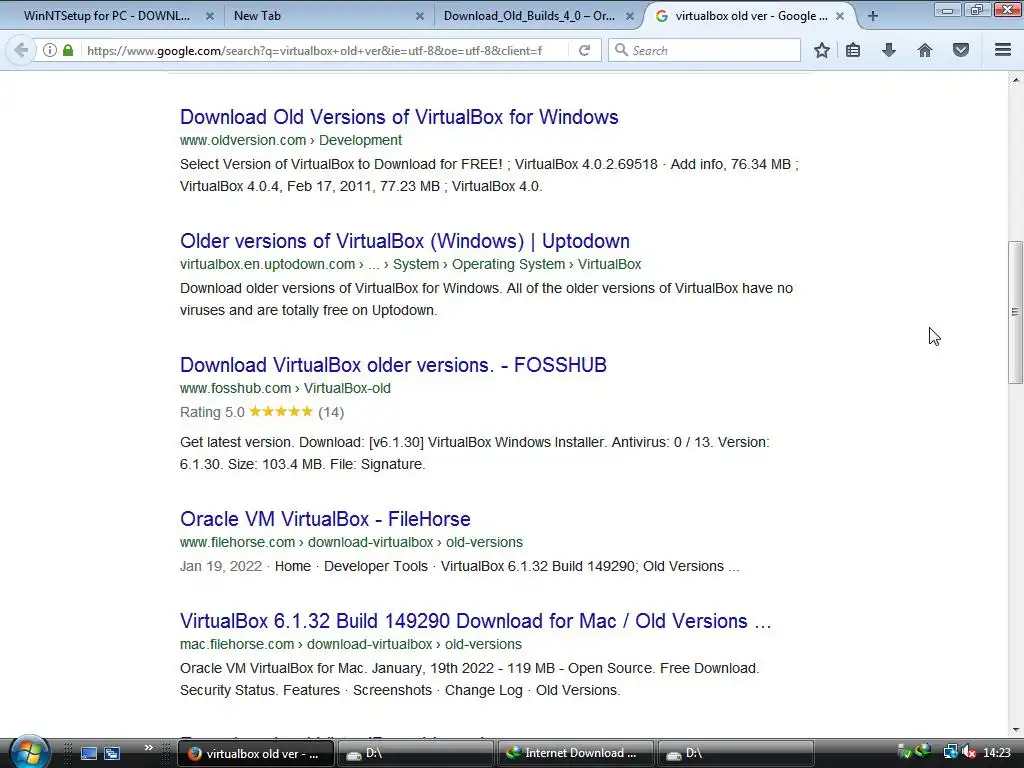Click the scrollbar down arrow

1015,730
